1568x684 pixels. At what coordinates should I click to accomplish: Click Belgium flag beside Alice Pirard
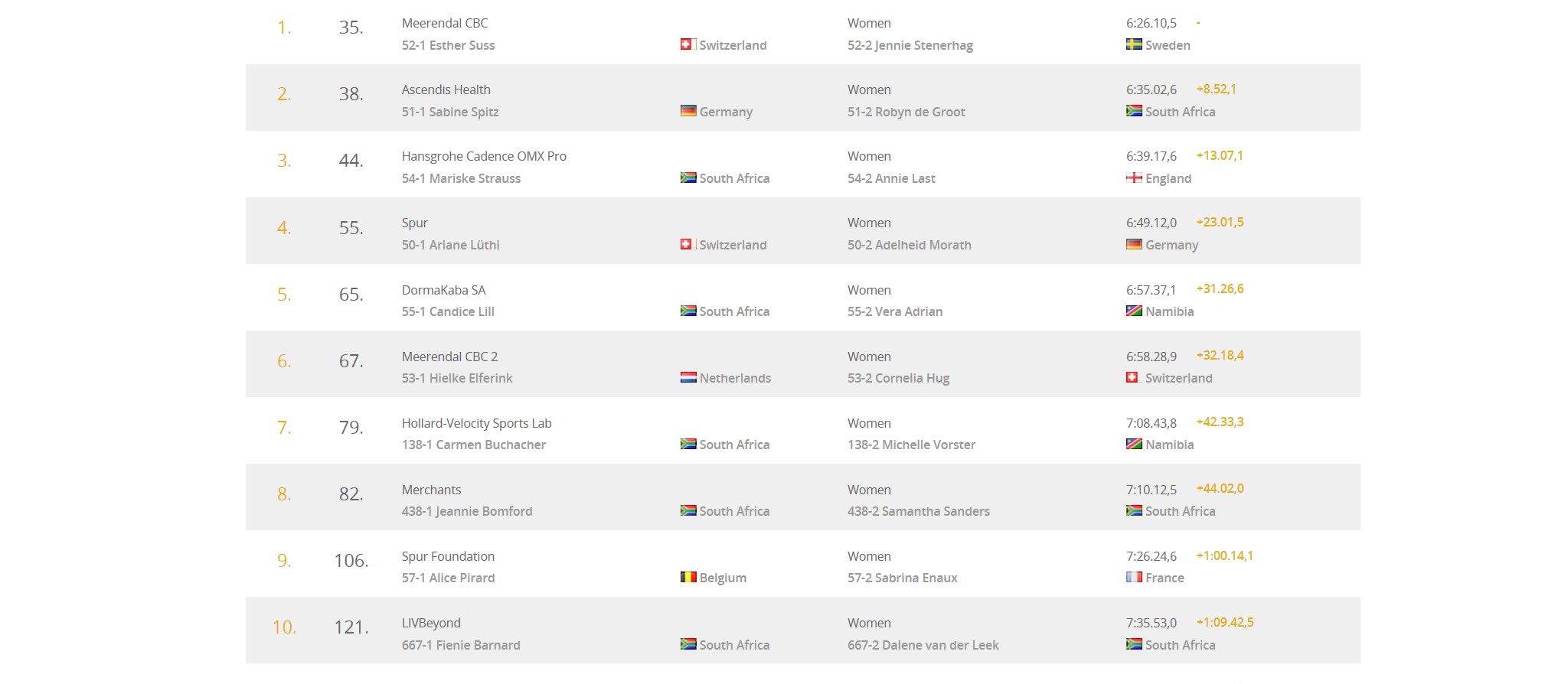tap(688, 577)
